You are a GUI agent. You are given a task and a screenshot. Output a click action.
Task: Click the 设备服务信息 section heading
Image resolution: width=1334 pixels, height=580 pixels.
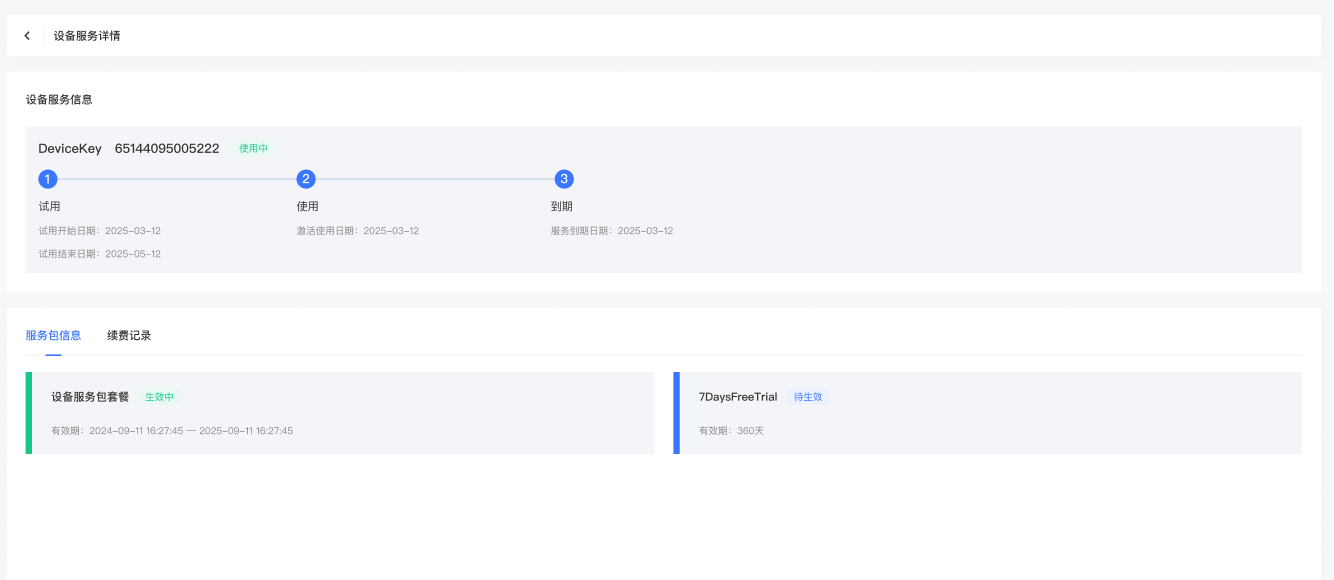59,100
